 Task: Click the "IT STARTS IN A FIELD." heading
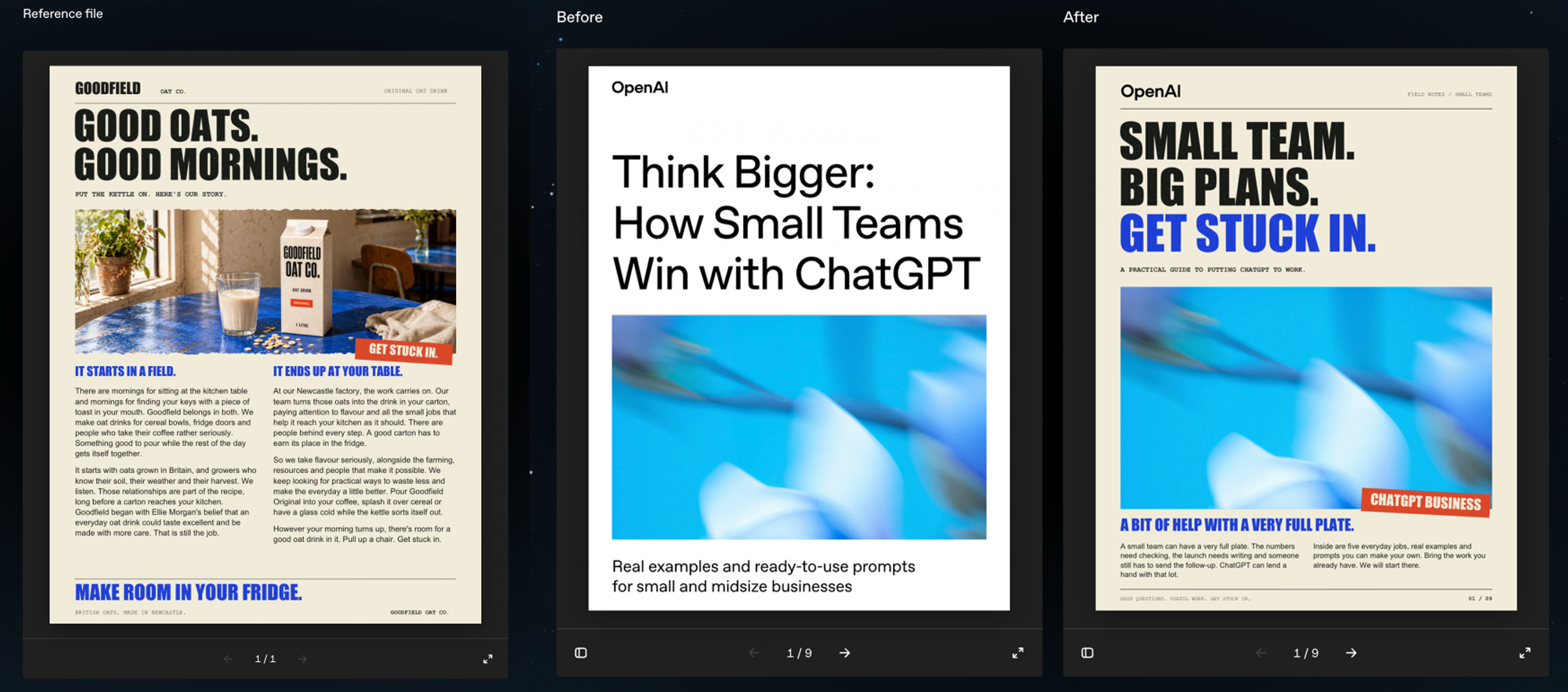point(125,371)
